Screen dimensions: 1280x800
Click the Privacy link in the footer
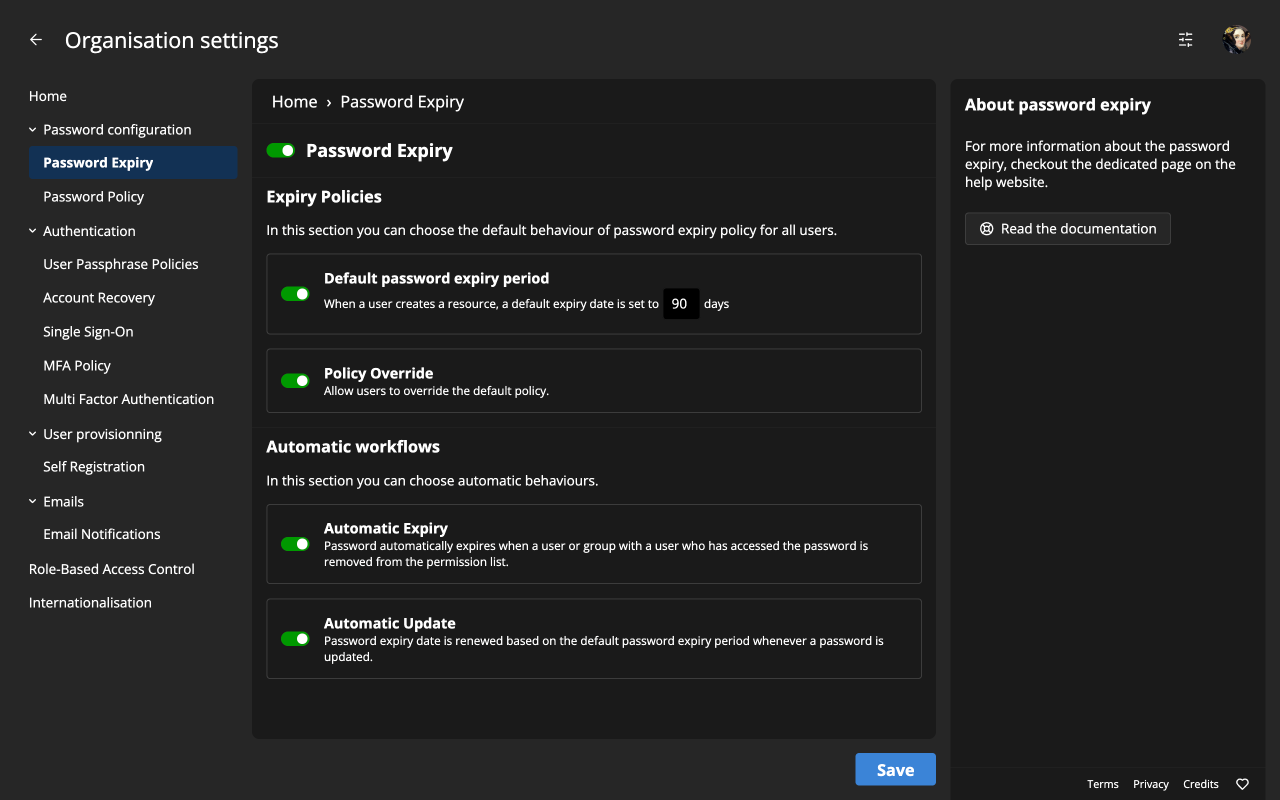[x=1150, y=784]
